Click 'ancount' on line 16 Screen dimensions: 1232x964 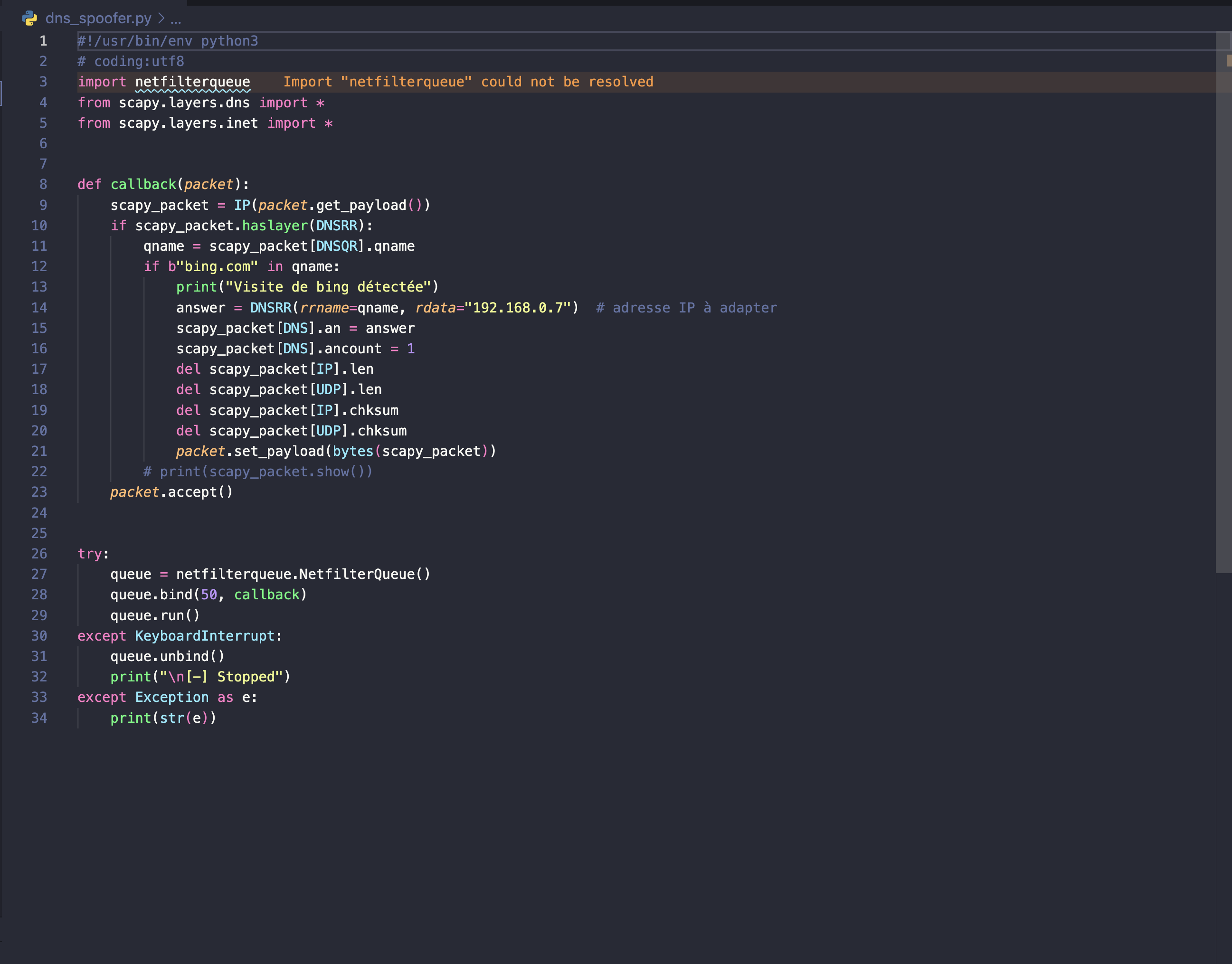[x=353, y=349]
